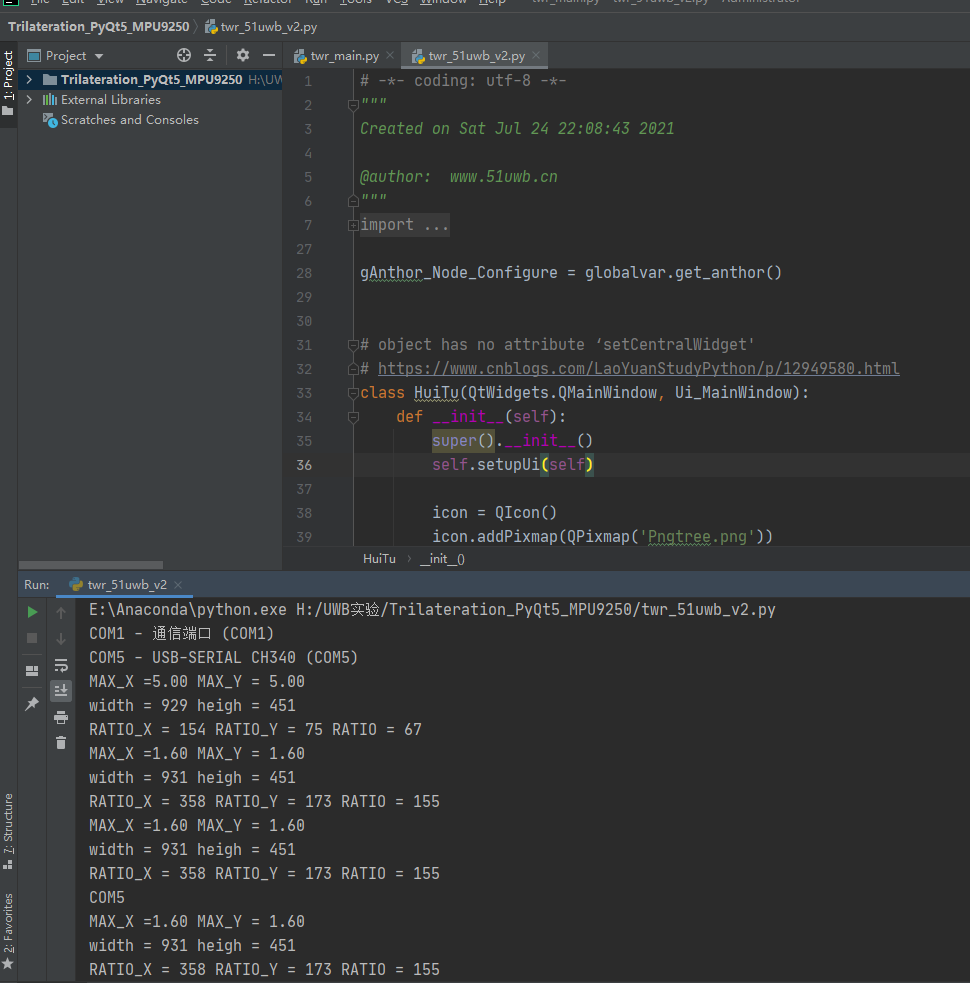Click the locate-file target icon in Project panel

184,55
